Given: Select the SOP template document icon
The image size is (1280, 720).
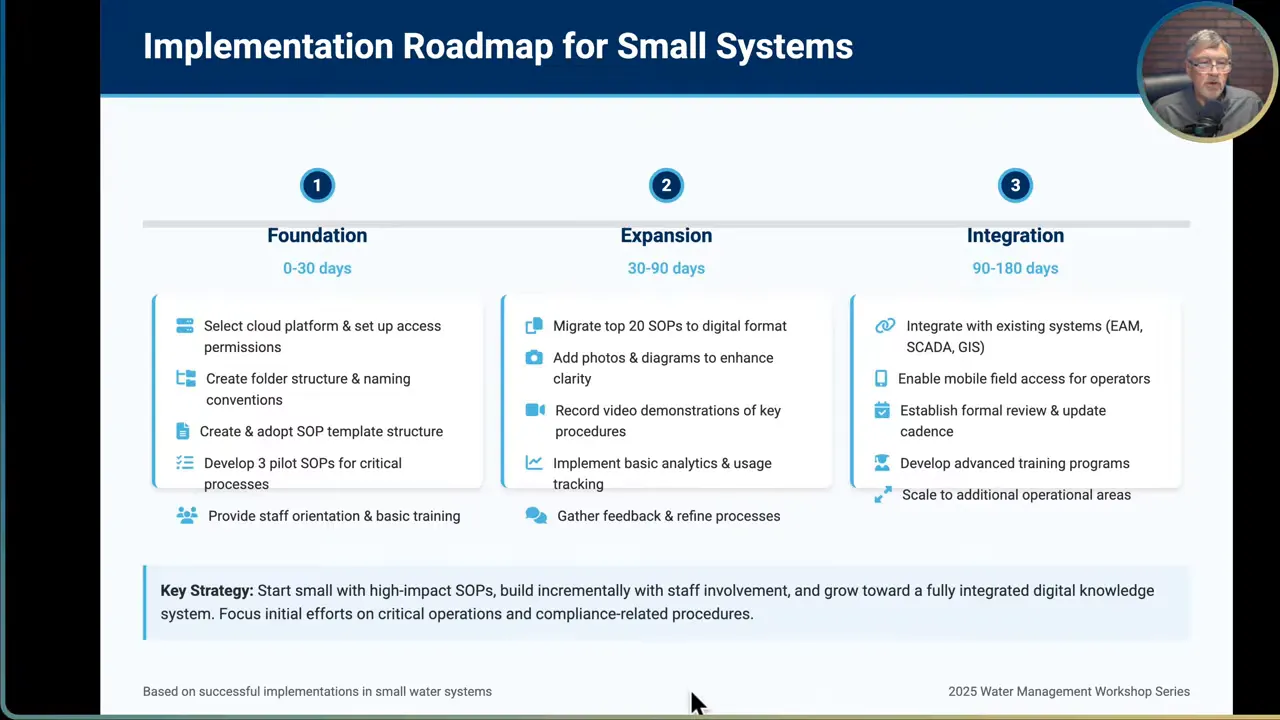Looking at the screenshot, I should (182, 431).
